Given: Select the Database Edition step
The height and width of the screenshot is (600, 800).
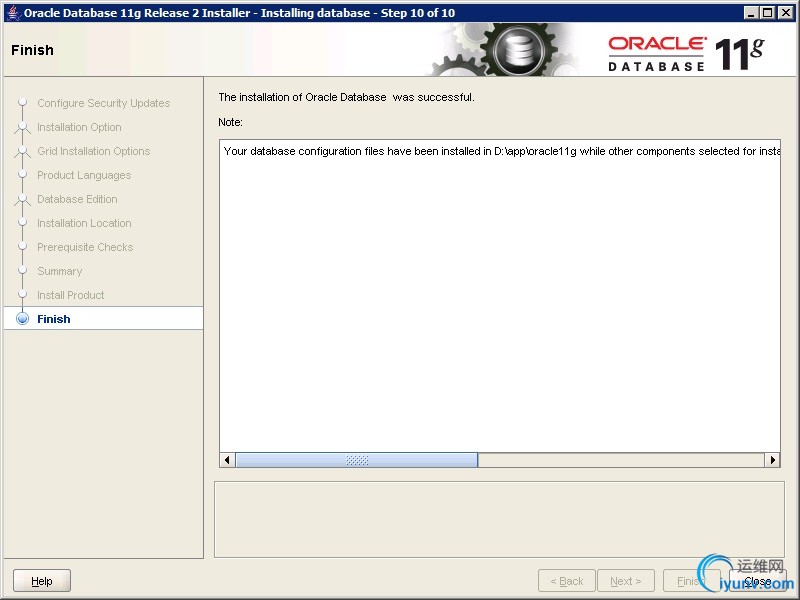Looking at the screenshot, I should pos(77,199).
